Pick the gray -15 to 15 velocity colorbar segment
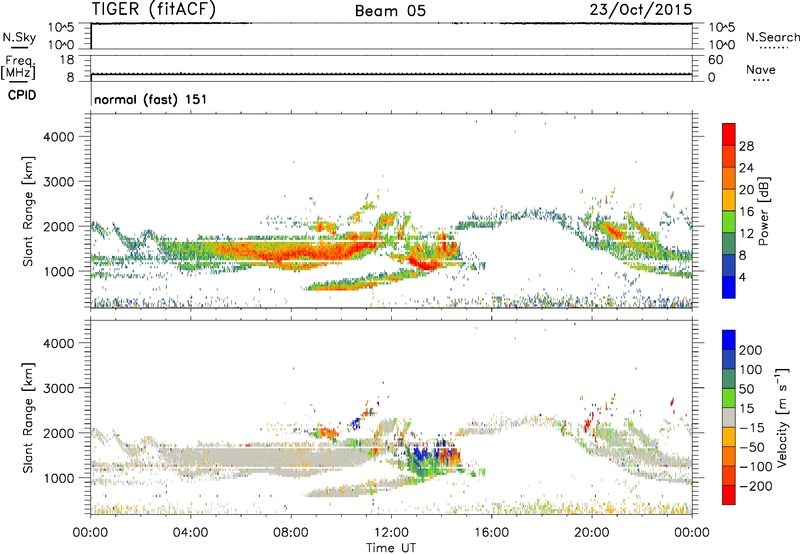Screen dimensions: 800x554 tap(729, 417)
